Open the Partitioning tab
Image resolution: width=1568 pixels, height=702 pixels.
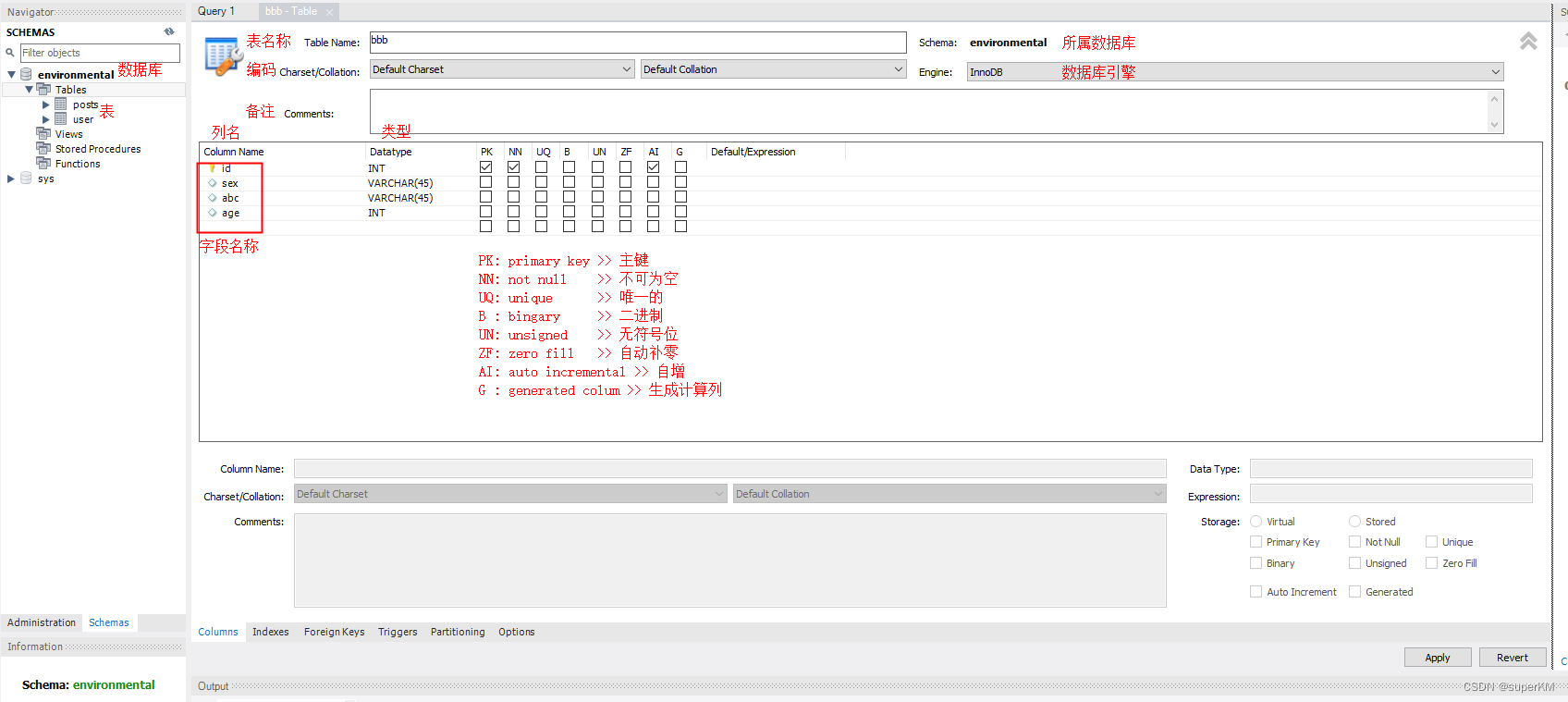(x=458, y=632)
